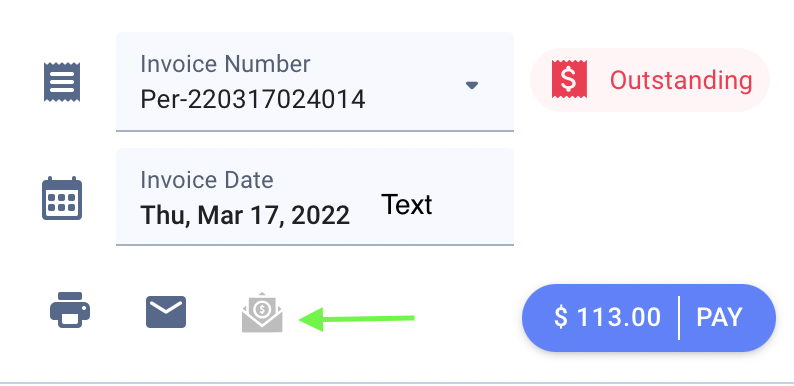
Task: Click the PAY label on blue button
Action: click(x=719, y=318)
